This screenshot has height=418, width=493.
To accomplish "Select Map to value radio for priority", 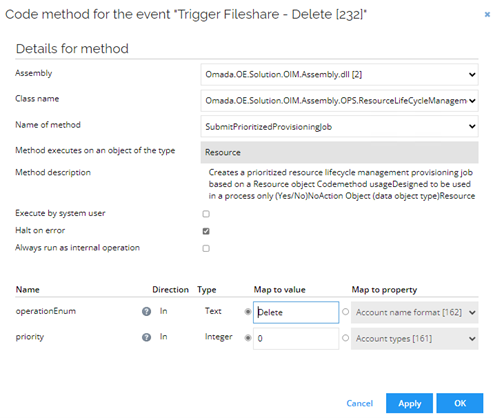I will tap(248, 338).
